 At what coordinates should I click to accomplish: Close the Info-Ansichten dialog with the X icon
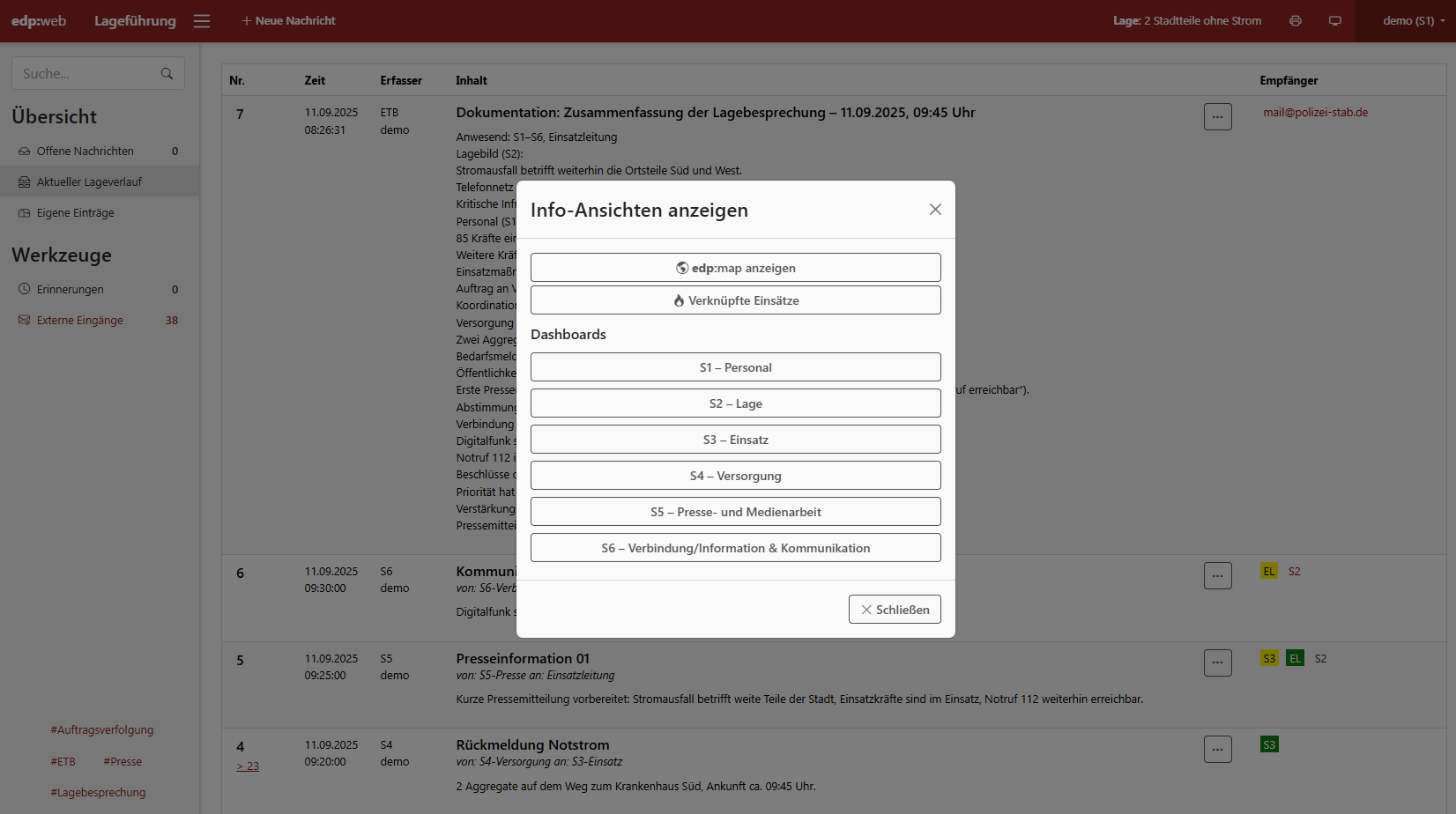click(x=935, y=210)
